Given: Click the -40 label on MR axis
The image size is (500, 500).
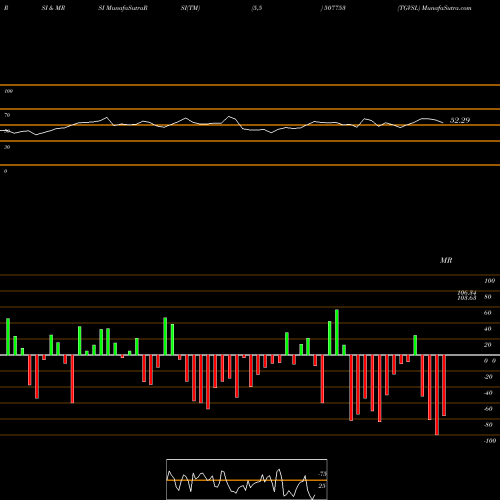Looking at the screenshot, I should point(488,393).
